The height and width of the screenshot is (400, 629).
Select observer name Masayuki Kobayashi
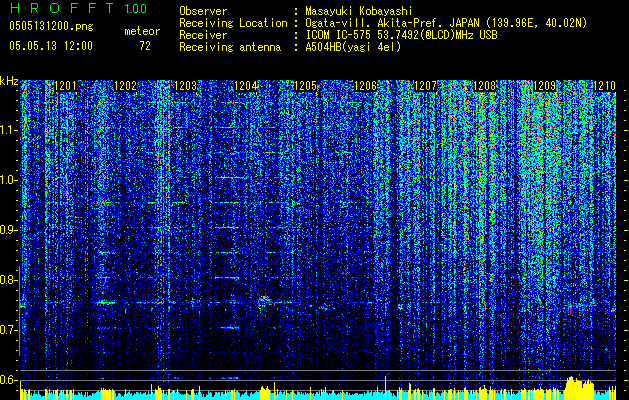tap(358, 11)
